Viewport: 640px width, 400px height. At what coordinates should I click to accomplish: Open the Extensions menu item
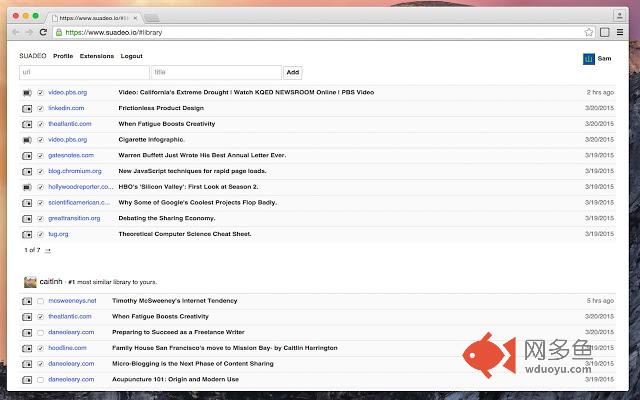click(x=97, y=56)
